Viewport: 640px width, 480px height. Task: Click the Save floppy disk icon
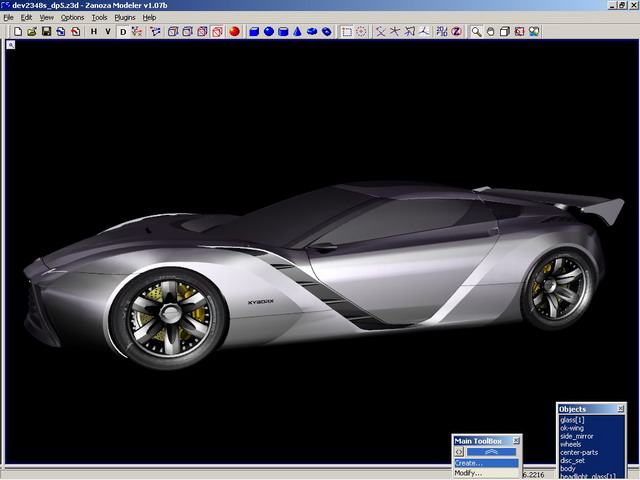point(46,31)
